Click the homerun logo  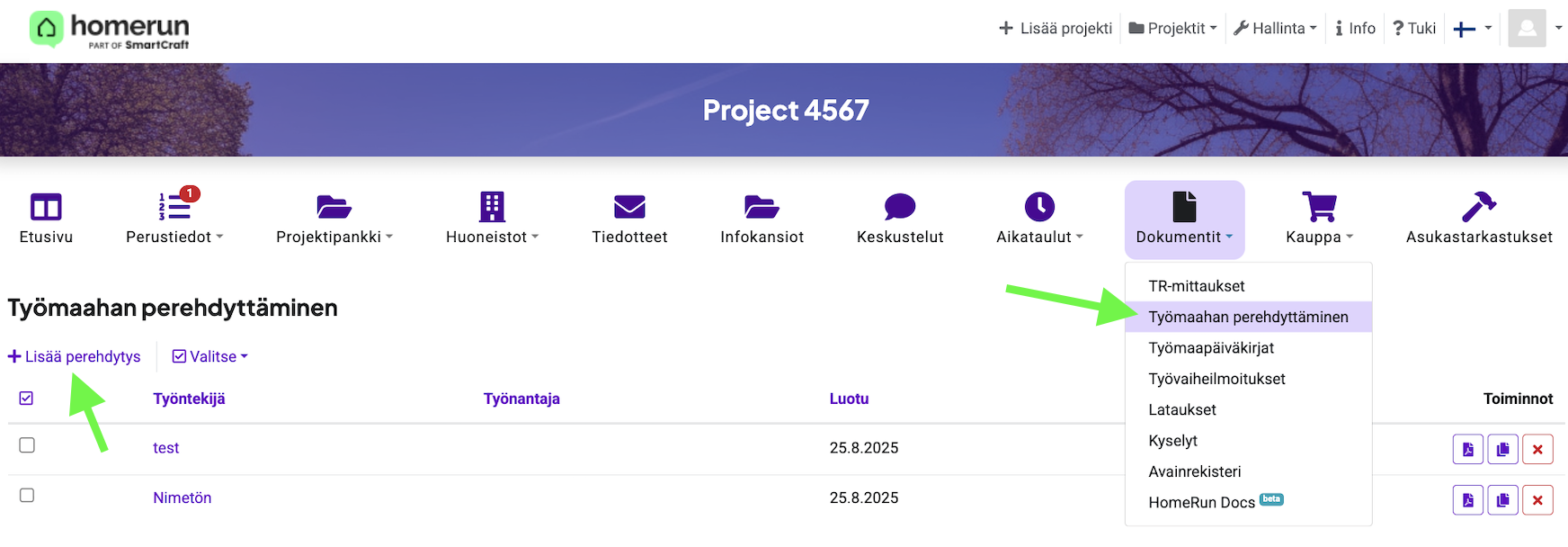[x=110, y=30]
